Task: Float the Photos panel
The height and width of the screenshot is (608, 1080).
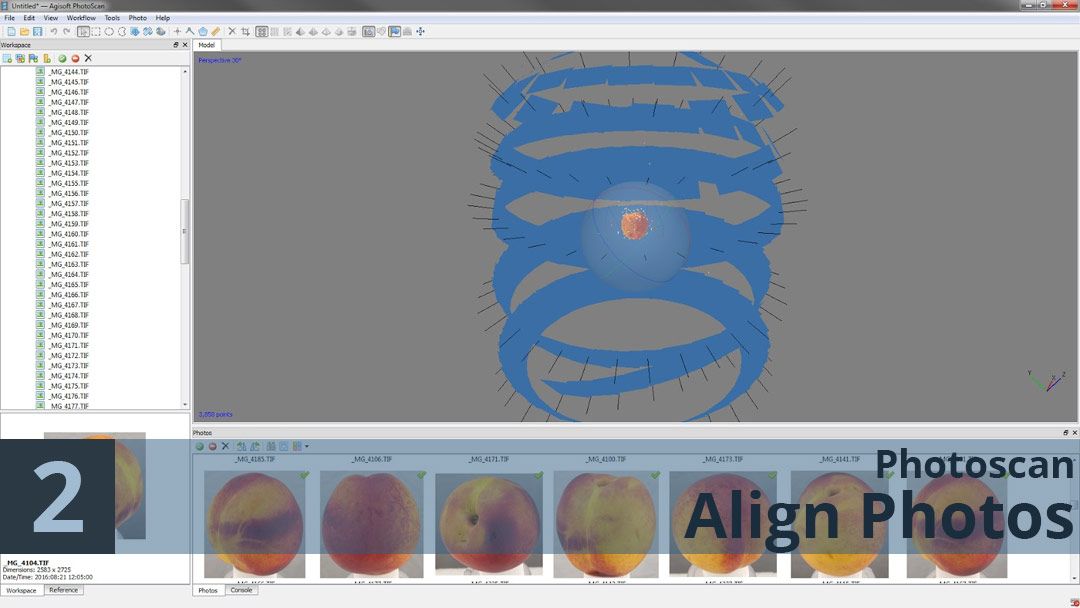Action: 1066,432
